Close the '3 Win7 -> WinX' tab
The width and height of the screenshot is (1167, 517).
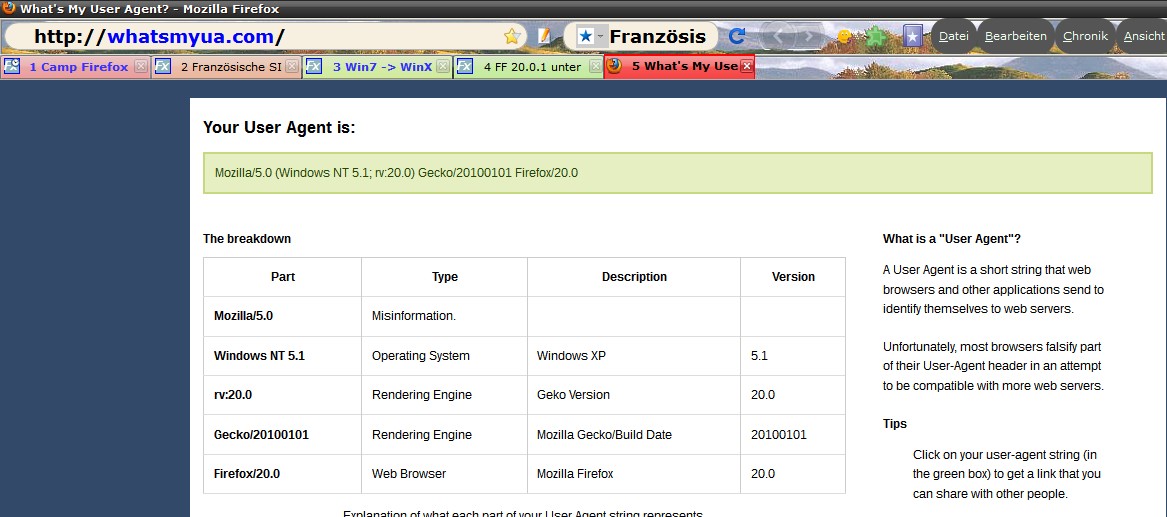442,67
